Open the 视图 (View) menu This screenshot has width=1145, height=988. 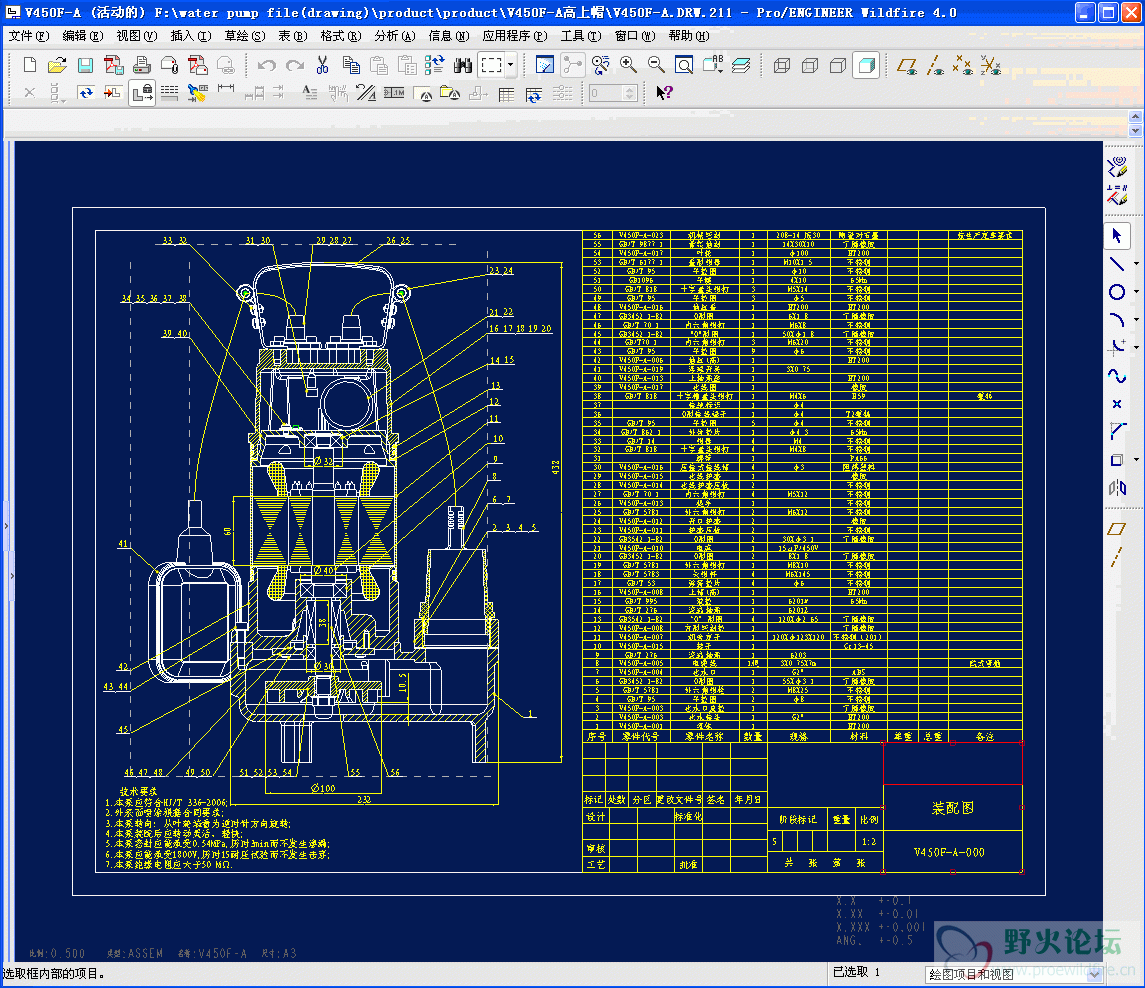pos(137,36)
